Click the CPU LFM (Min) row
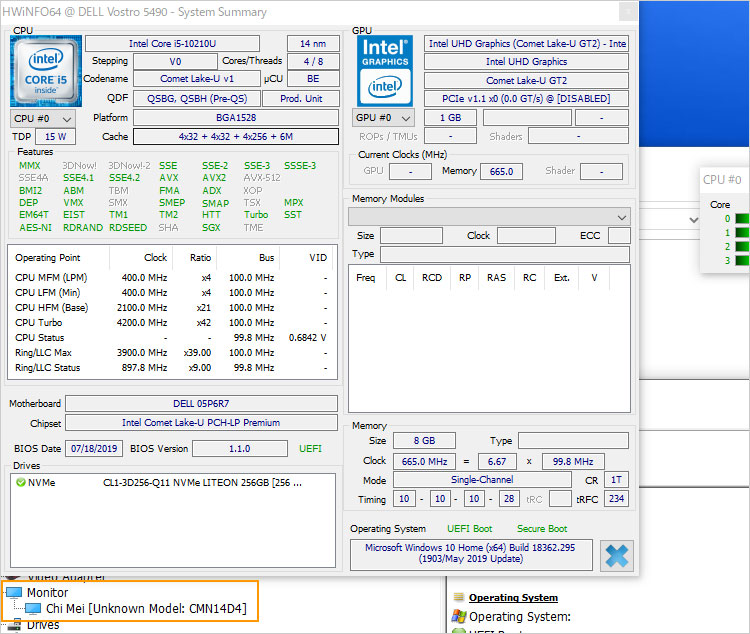 [171, 293]
